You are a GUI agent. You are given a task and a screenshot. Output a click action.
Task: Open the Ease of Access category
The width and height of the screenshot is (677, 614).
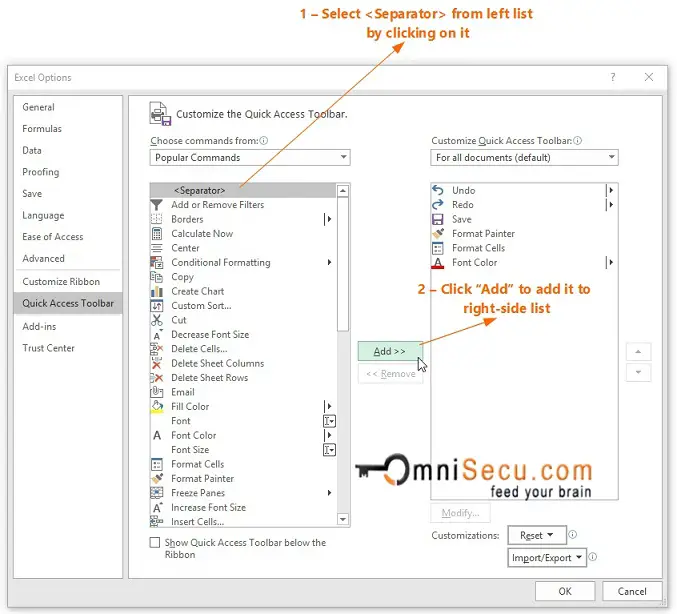tap(53, 237)
